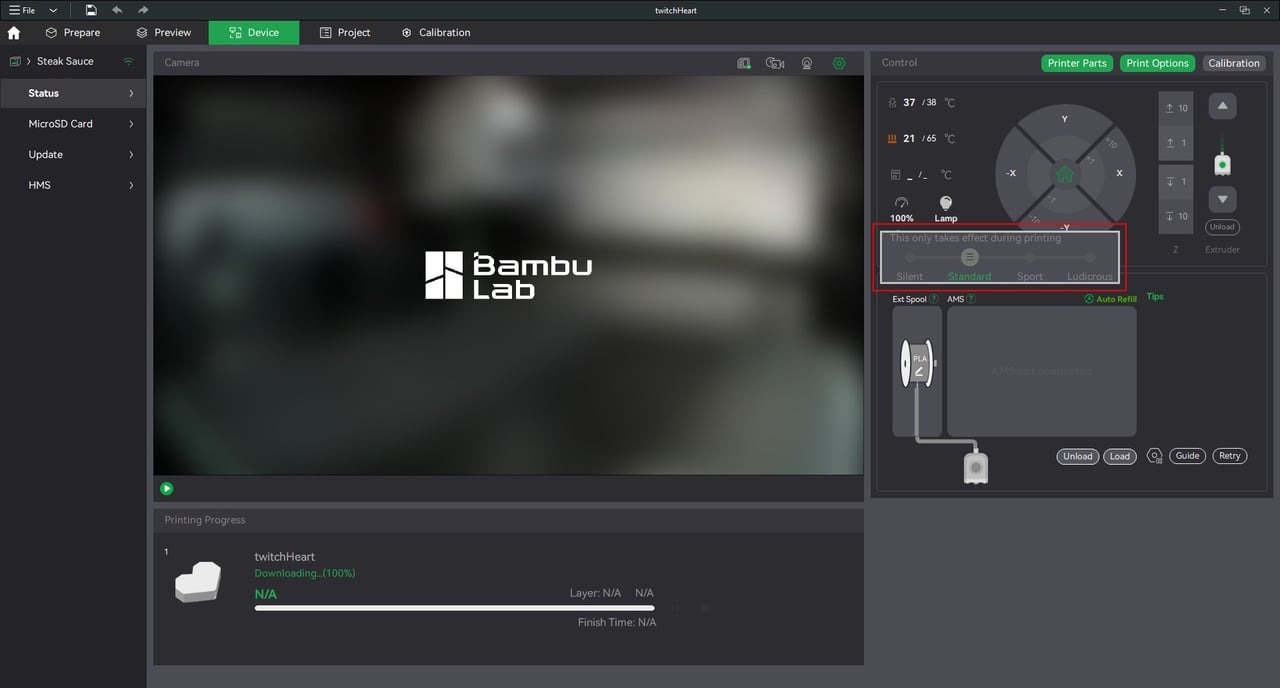Click the save icon in title bar
The width and height of the screenshot is (1280, 688).
click(91, 10)
